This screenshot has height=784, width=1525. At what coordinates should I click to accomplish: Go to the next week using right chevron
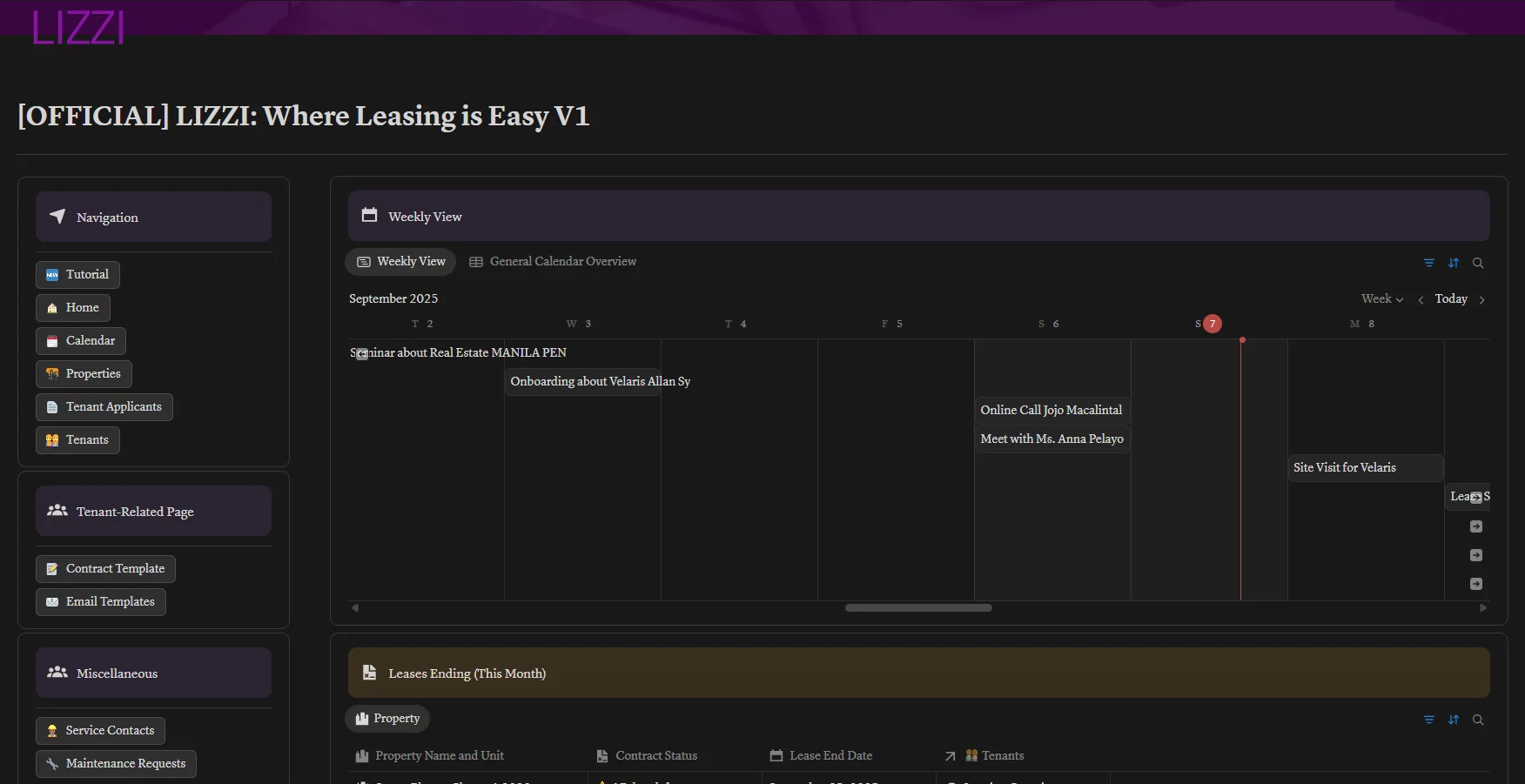tap(1481, 300)
